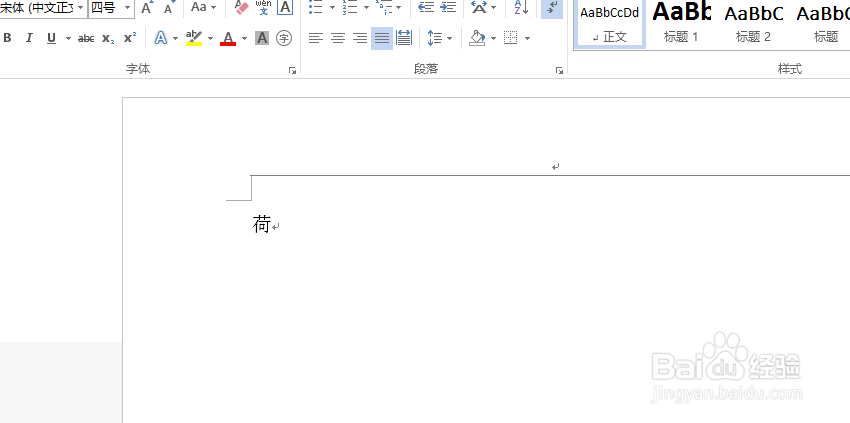The image size is (850, 423).
Task: Open the multilevel list dropdown arrow
Action: [x=399, y=8]
